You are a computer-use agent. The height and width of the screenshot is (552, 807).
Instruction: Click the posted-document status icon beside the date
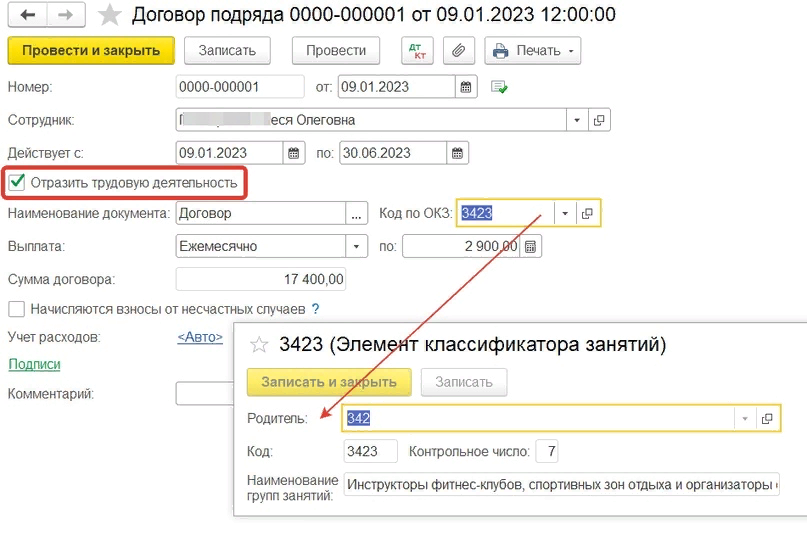(499, 87)
